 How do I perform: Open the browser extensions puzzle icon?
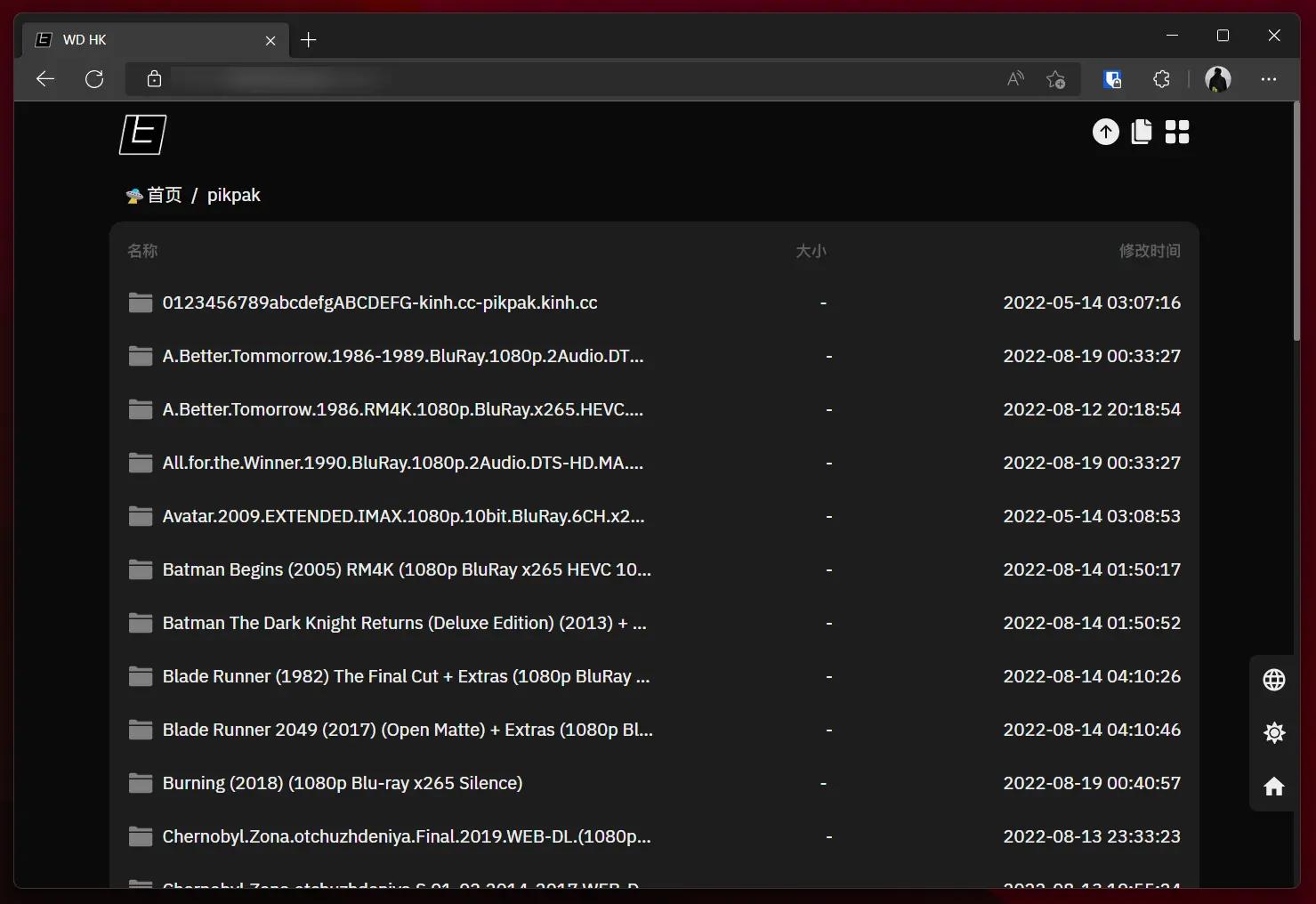click(1161, 79)
